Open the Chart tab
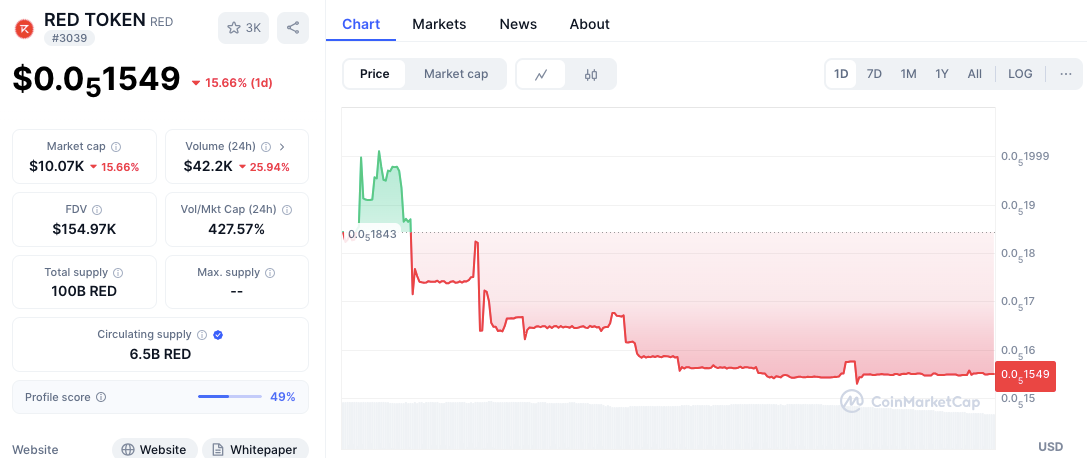Viewport: 1087px width, 458px height. [x=361, y=24]
